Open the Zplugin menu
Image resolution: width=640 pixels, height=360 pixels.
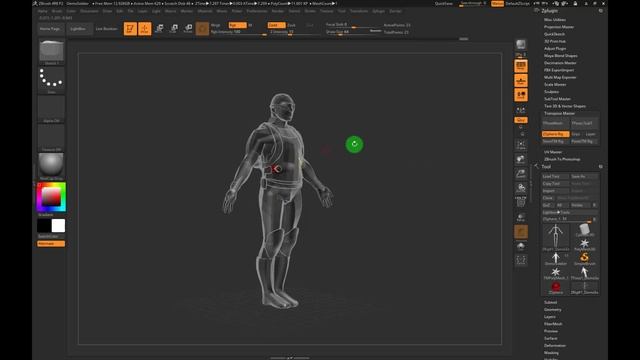pyautogui.click(x=378, y=11)
